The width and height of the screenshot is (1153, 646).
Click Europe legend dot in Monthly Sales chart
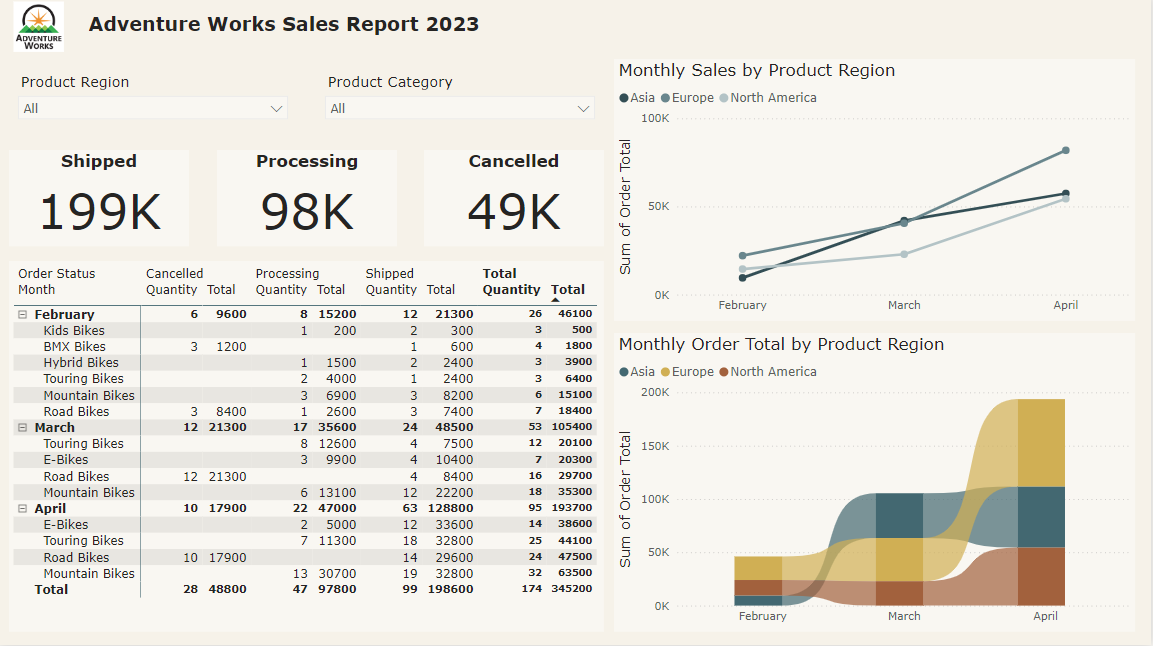point(665,98)
